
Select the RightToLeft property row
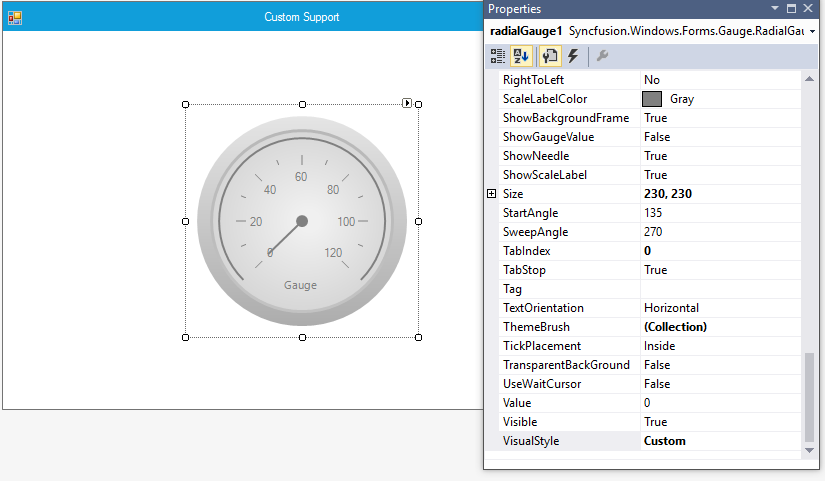pyautogui.click(x=650, y=80)
